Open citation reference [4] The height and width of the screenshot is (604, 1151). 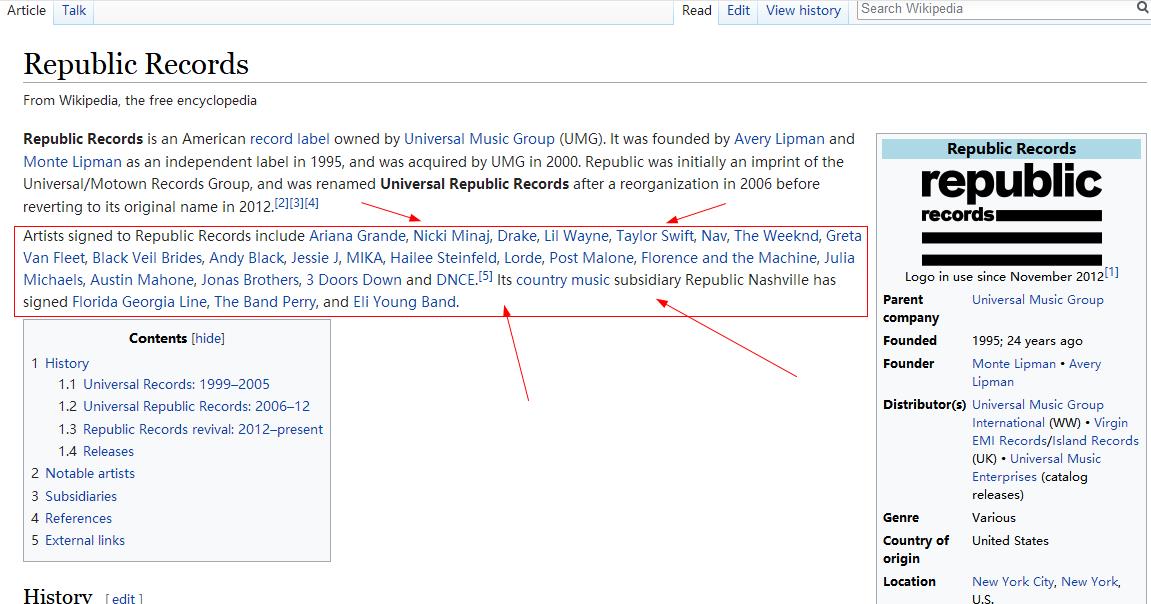(x=312, y=203)
